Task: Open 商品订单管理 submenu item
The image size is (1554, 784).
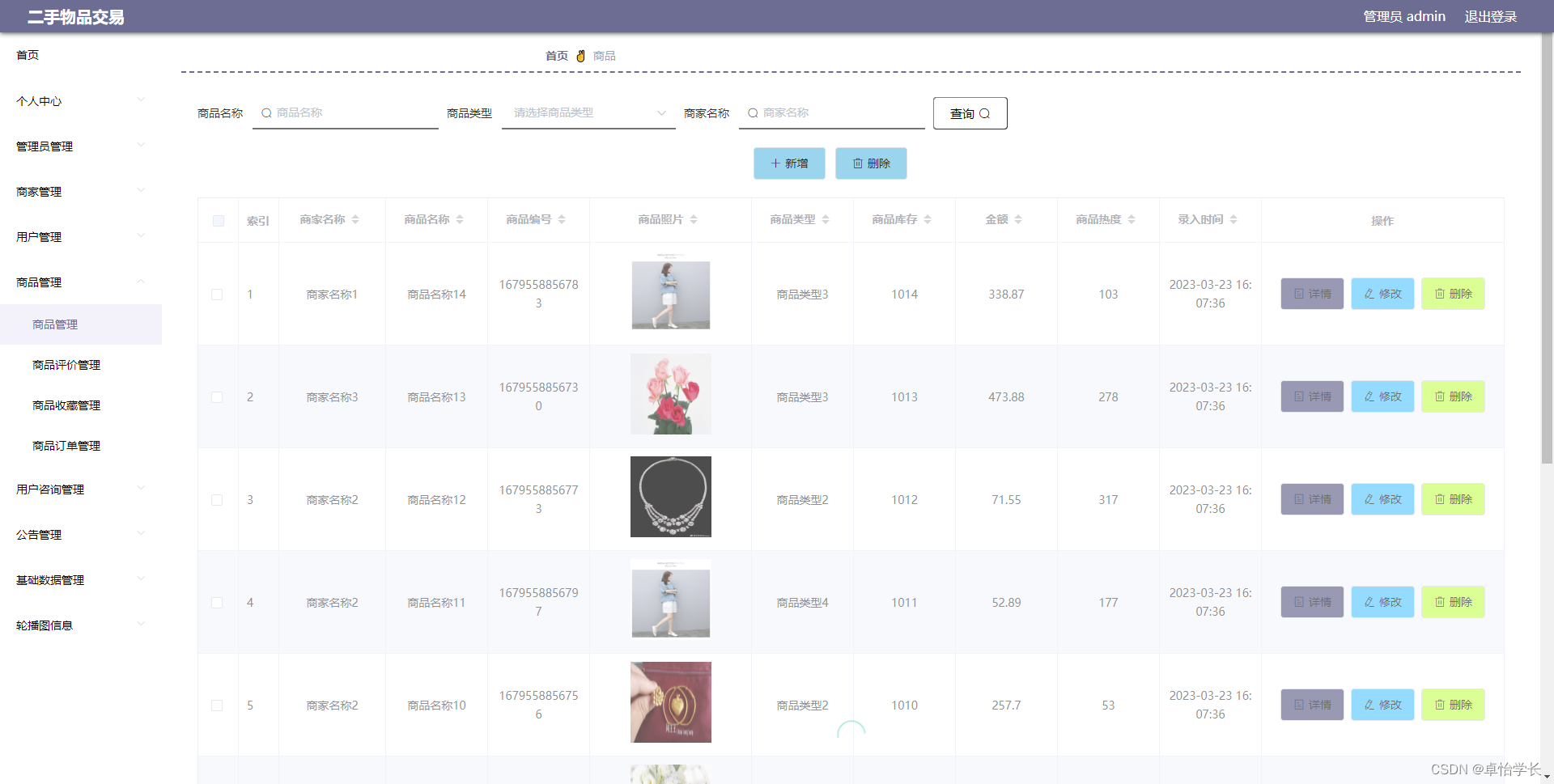Action: tap(81, 446)
